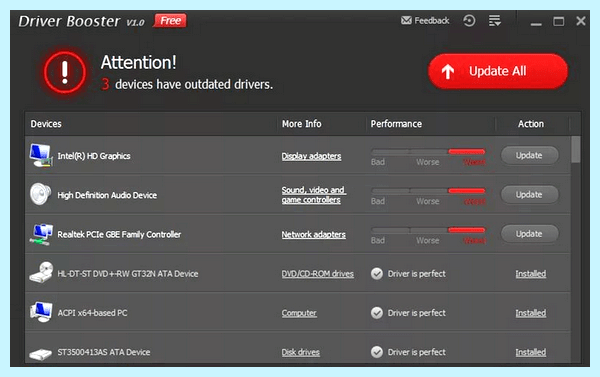Click the Realtek network controller icon

41,234
